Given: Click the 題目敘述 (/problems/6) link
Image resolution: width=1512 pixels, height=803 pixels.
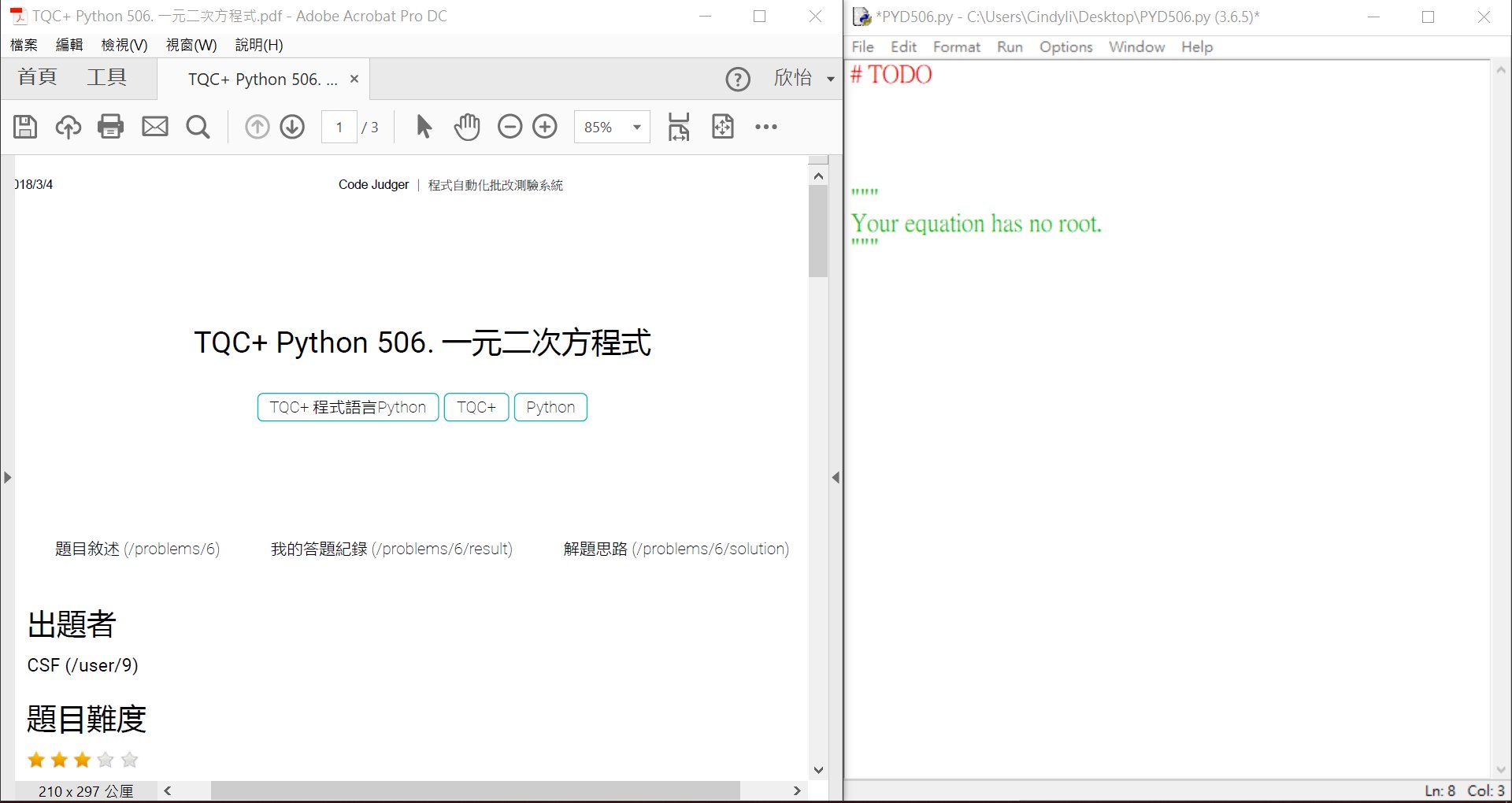Looking at the screenshot, I should coord(137,549).
